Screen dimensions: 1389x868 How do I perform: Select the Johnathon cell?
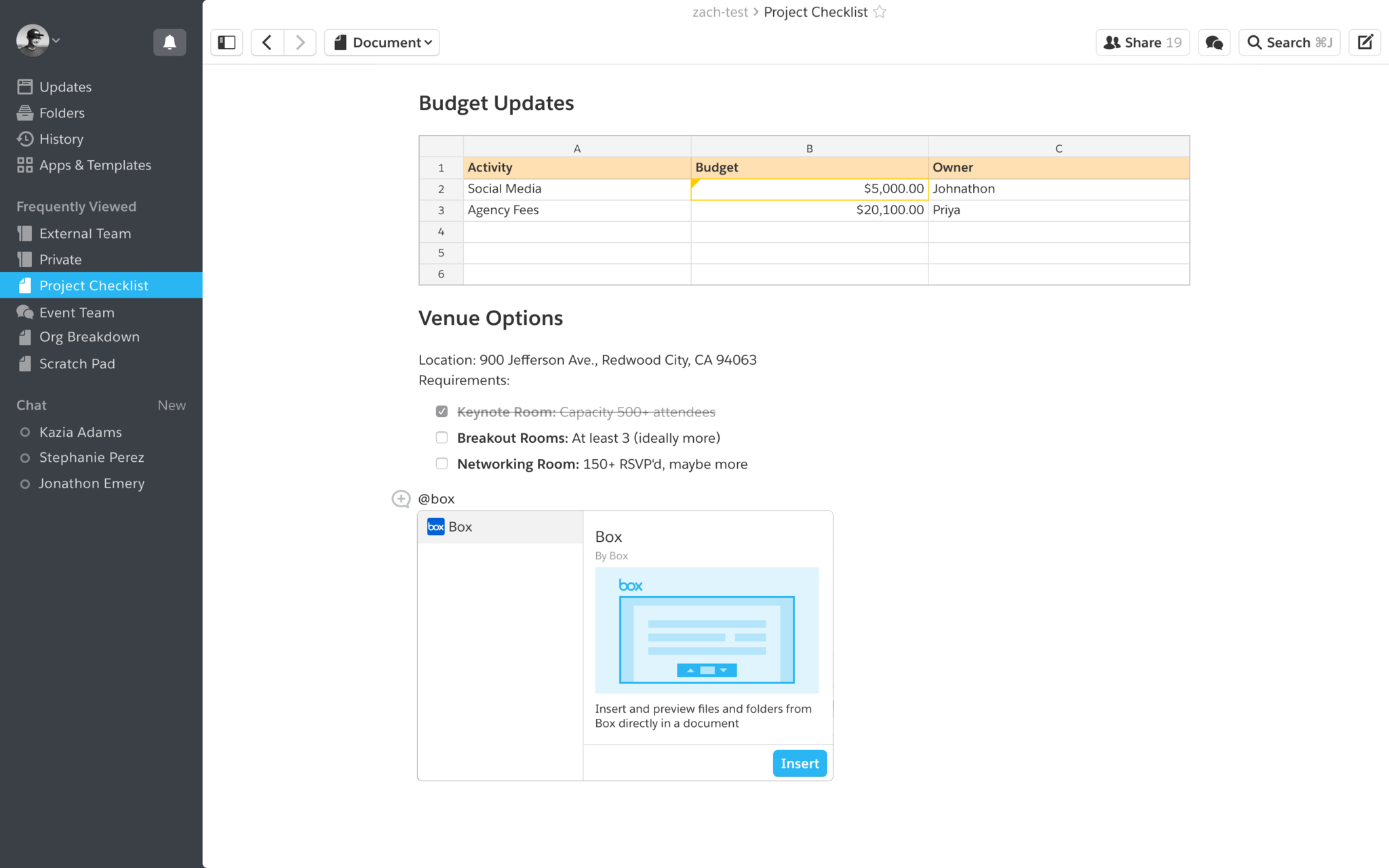1059,189
